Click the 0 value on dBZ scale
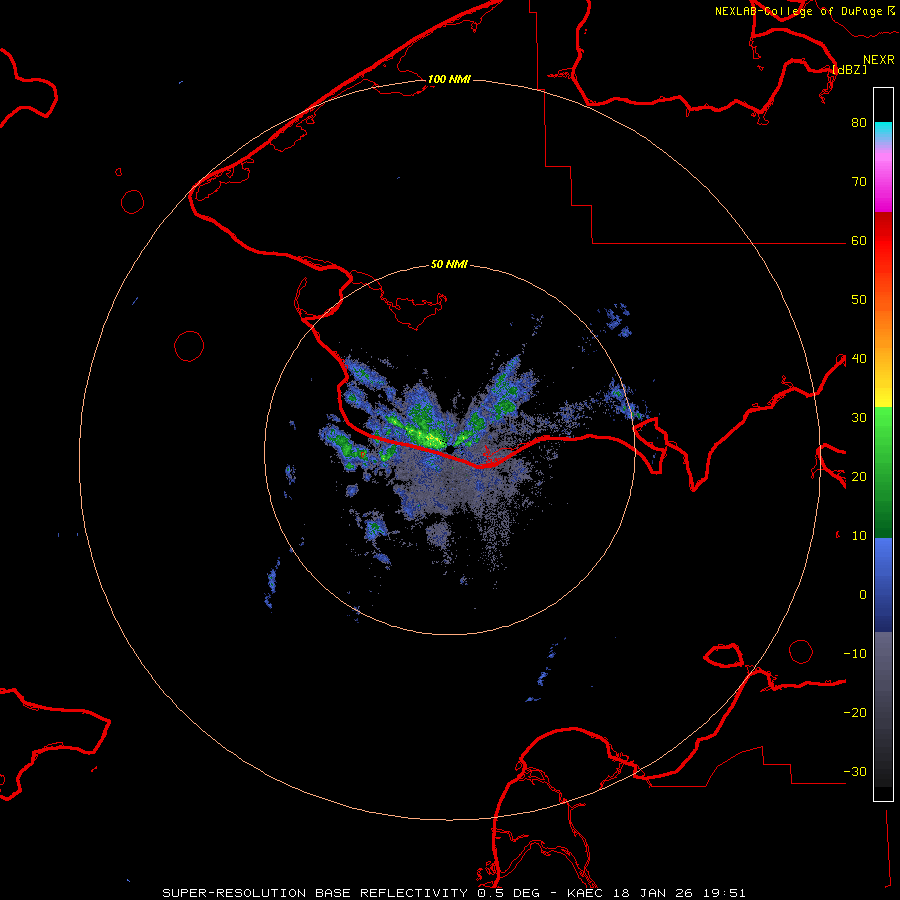Image resolution: width=900 pixels, height=900 pixels. (863, 595)
